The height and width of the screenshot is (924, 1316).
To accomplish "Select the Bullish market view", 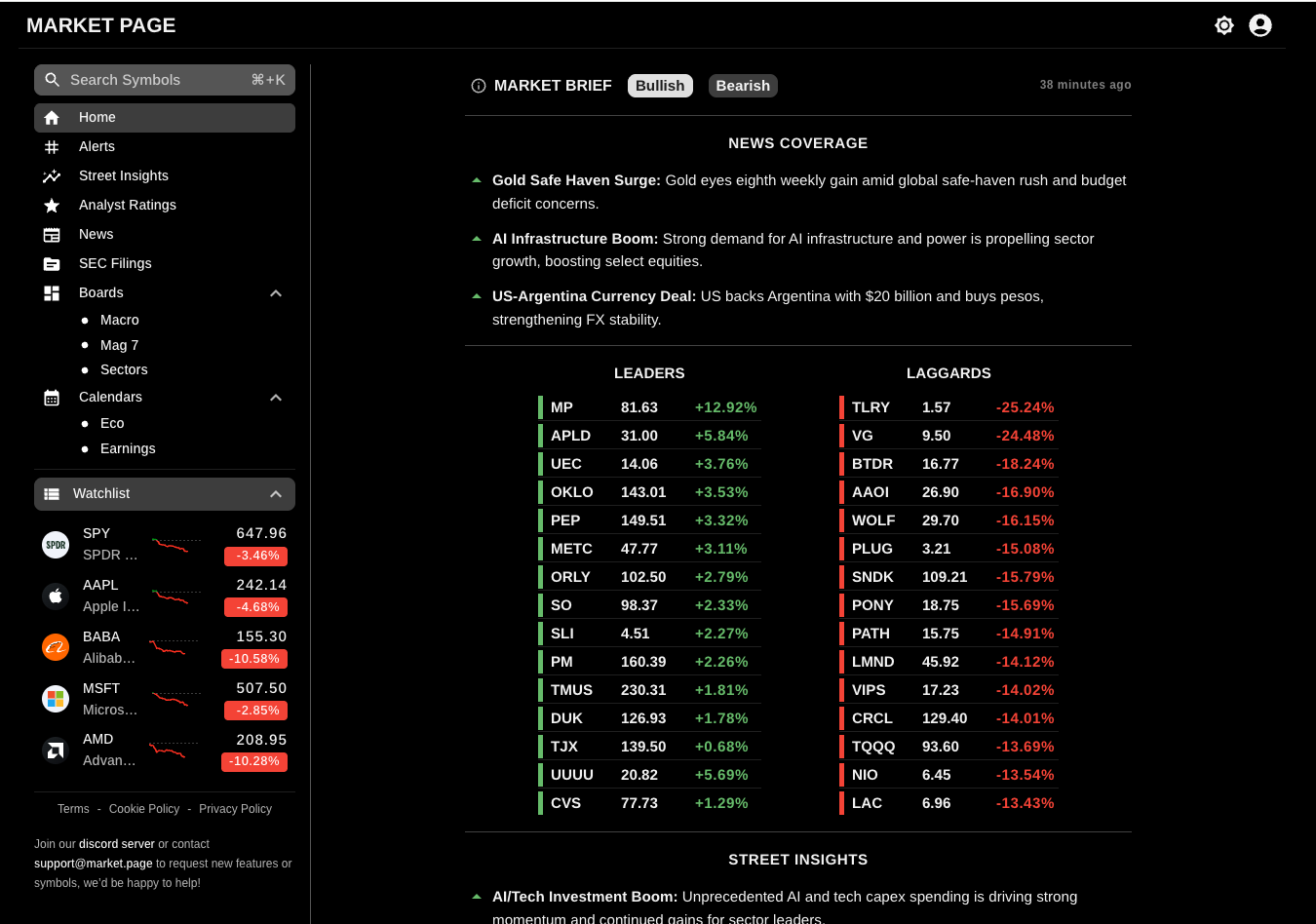I will pos(660,86).
